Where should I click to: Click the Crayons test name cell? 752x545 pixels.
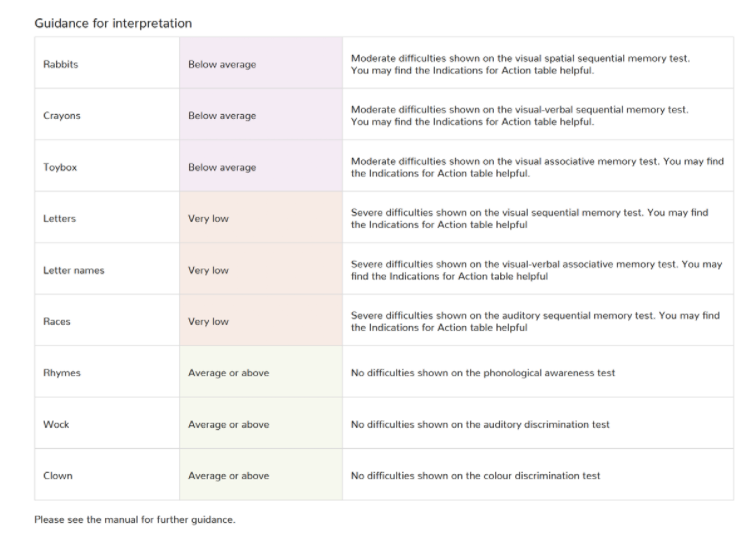coord(107,115)
